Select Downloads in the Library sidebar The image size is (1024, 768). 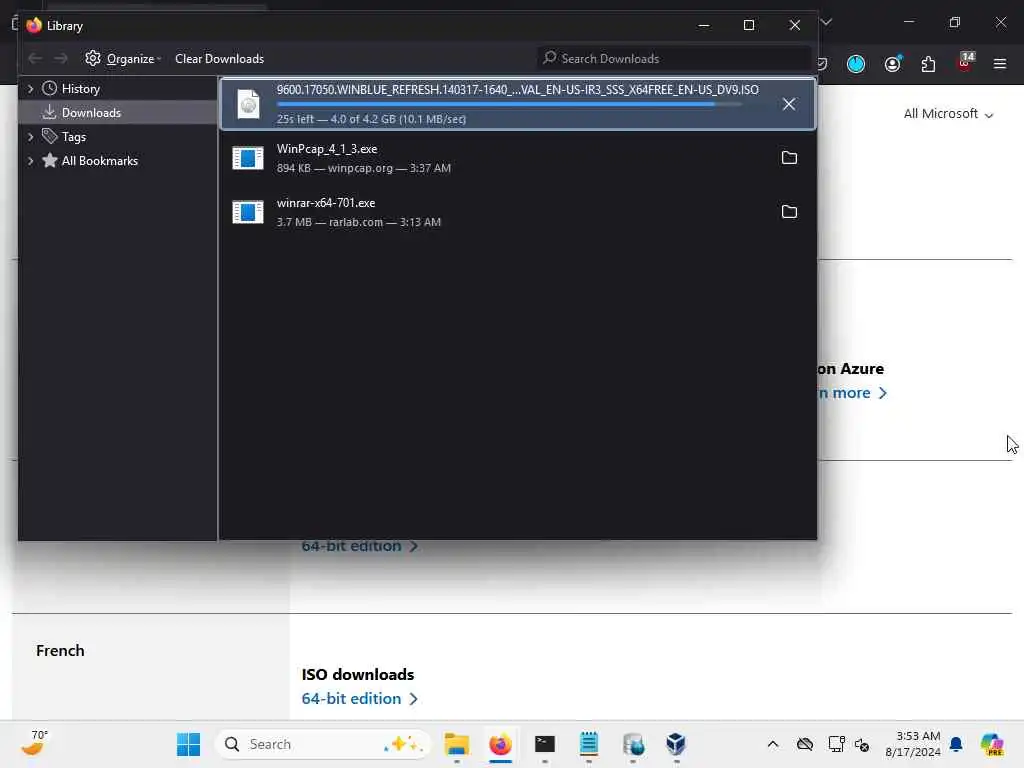coord(91,112)
